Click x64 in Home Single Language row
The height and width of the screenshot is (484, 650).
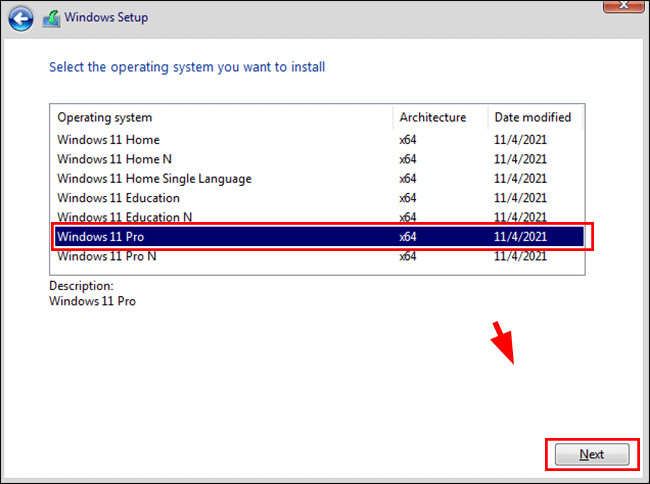[408, 179]
